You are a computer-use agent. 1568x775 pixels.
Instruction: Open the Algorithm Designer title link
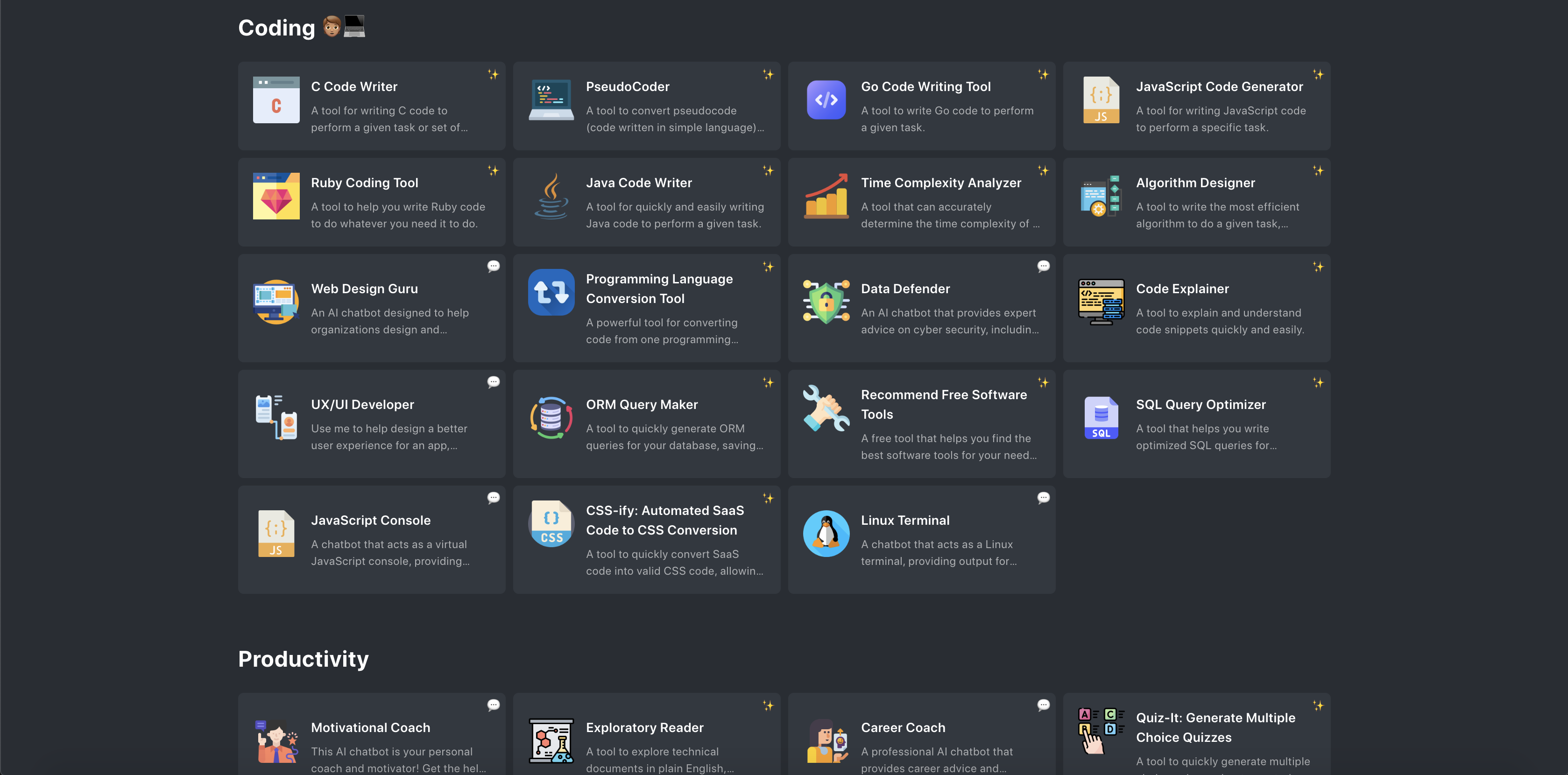[1195, 183]
